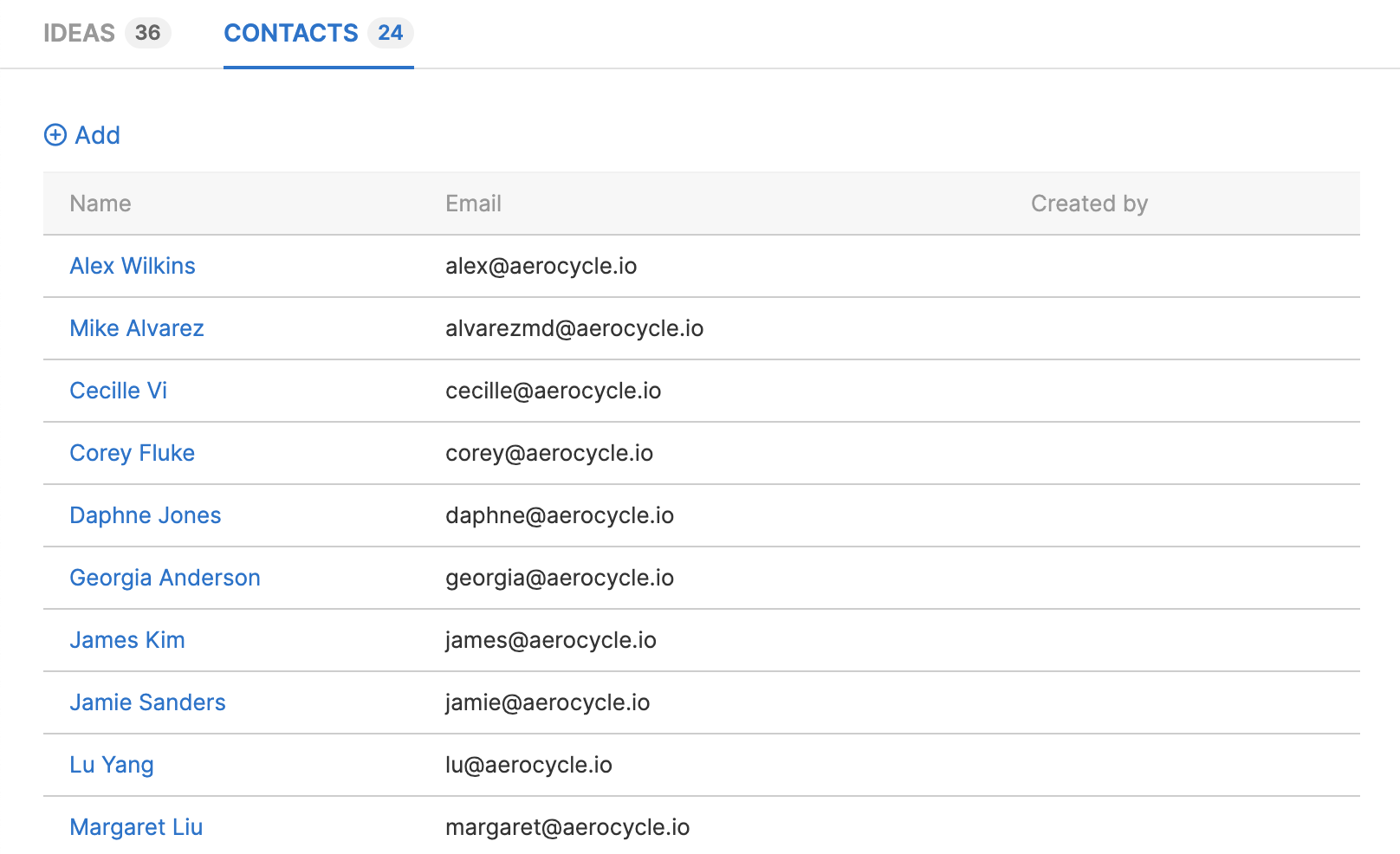The image size is (1400, 854).
Task: Select the CONTACTS tab
Action: [291, 33]
